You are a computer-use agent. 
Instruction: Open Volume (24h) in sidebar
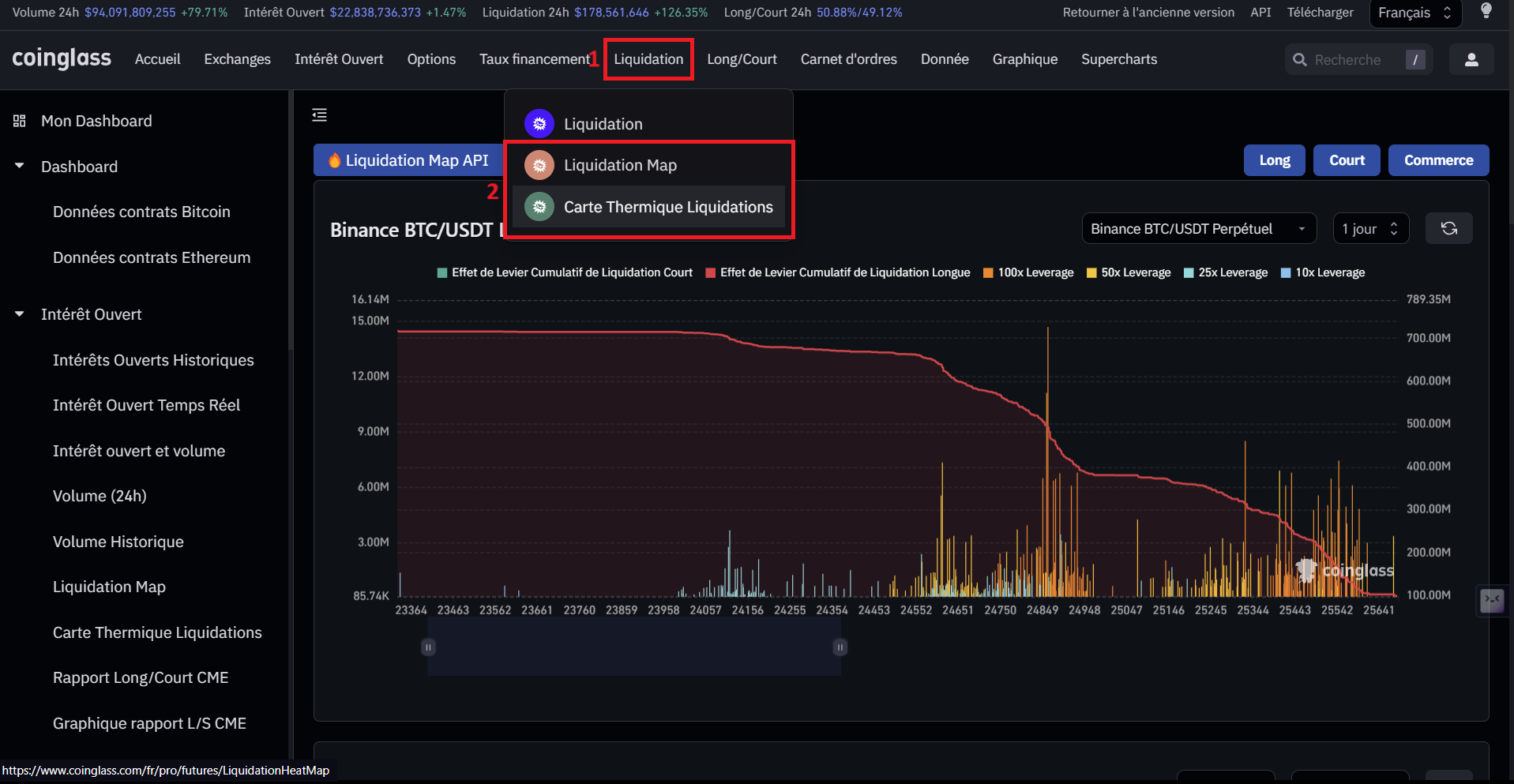100,496
